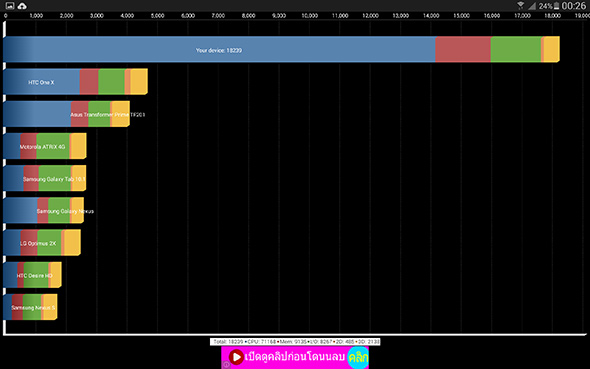Image resolution: width=590 pixels, height=369 pixels.
Task: Tap the 12,000 axis tick label
Action: click(x=370, y=16)
